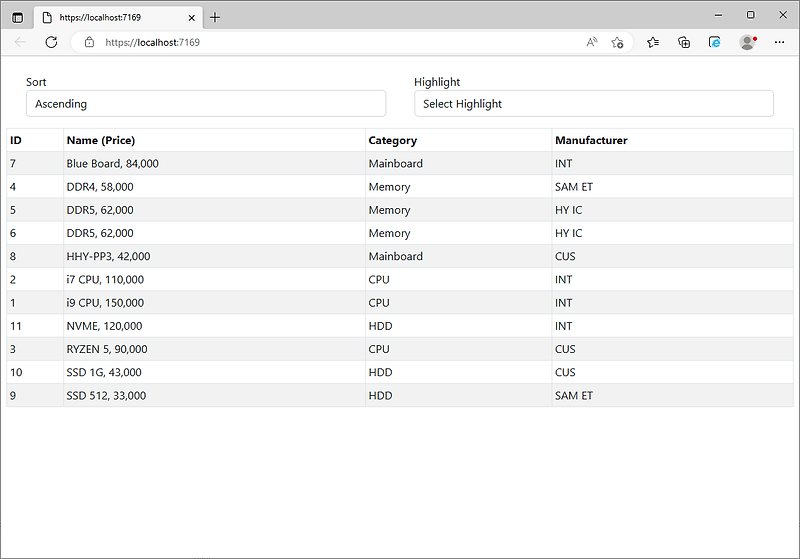Open the Sort dropdown showing Ascending
This screenshot has width=800, height=559.
coord(206,104)
